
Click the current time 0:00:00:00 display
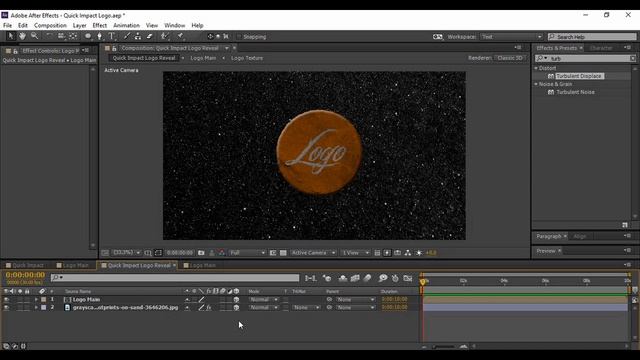25,275
